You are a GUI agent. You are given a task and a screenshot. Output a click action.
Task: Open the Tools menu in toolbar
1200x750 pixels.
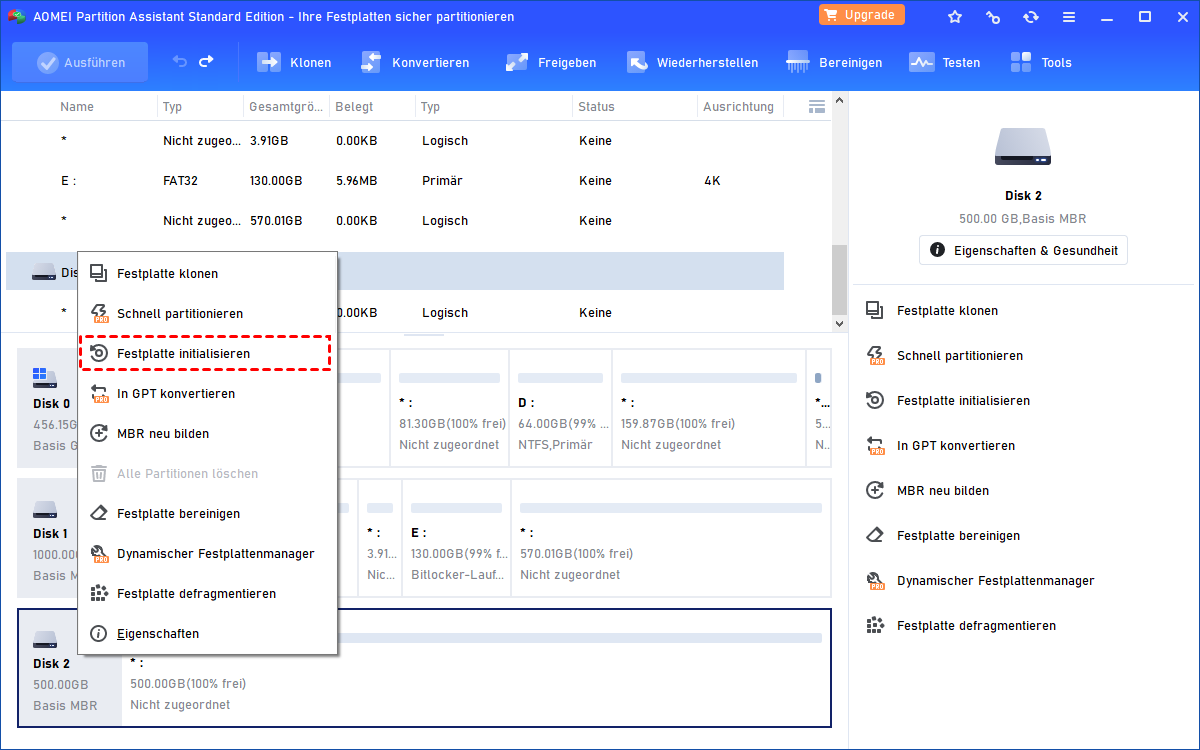[1040, 62]
